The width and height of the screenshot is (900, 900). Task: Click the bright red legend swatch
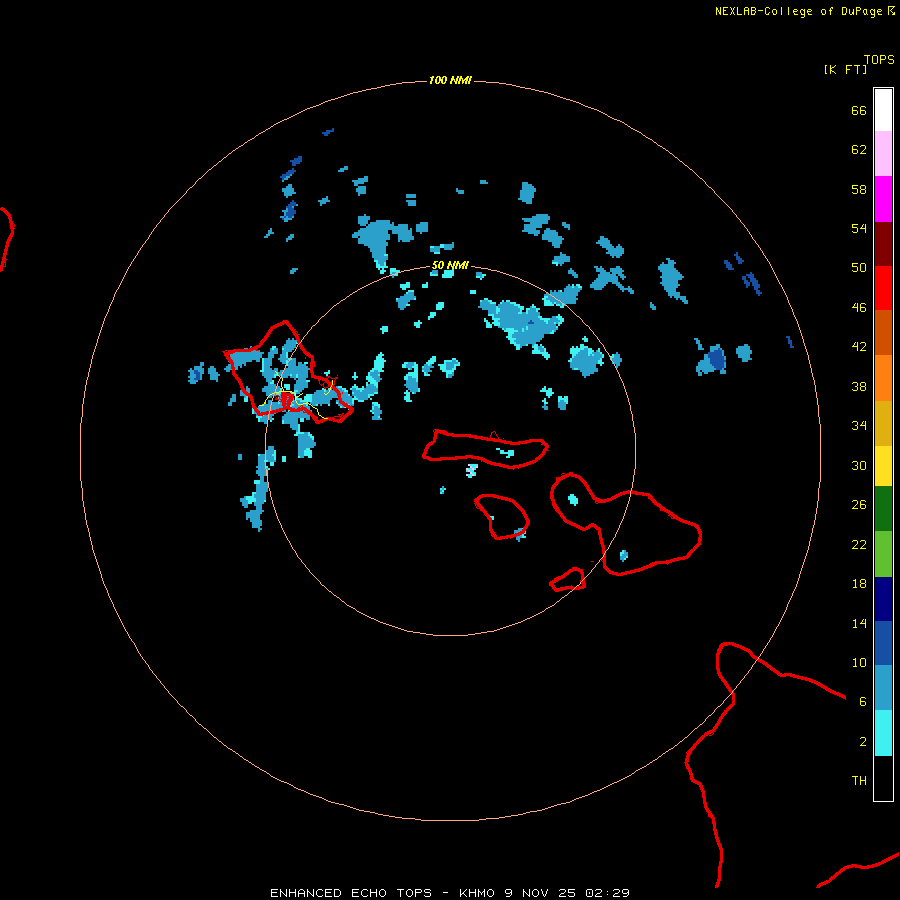pos(883,288)
